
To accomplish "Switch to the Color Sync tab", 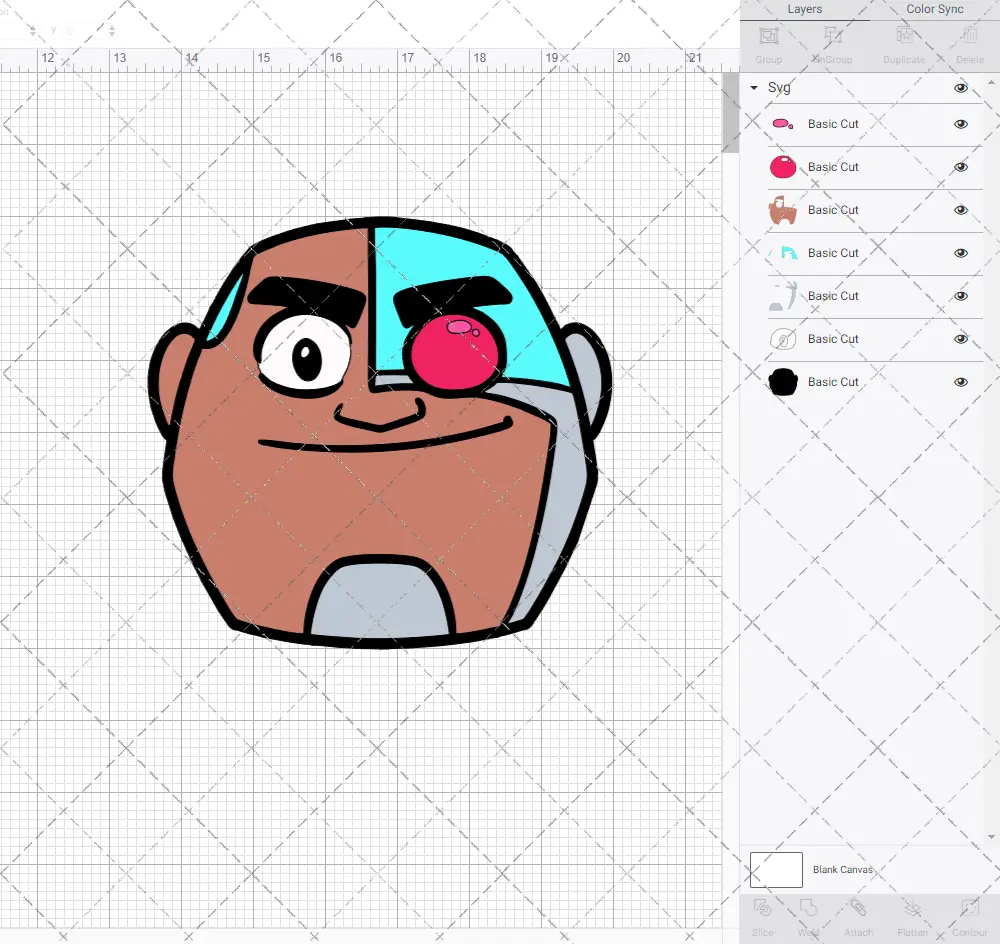I will [935, 10].
